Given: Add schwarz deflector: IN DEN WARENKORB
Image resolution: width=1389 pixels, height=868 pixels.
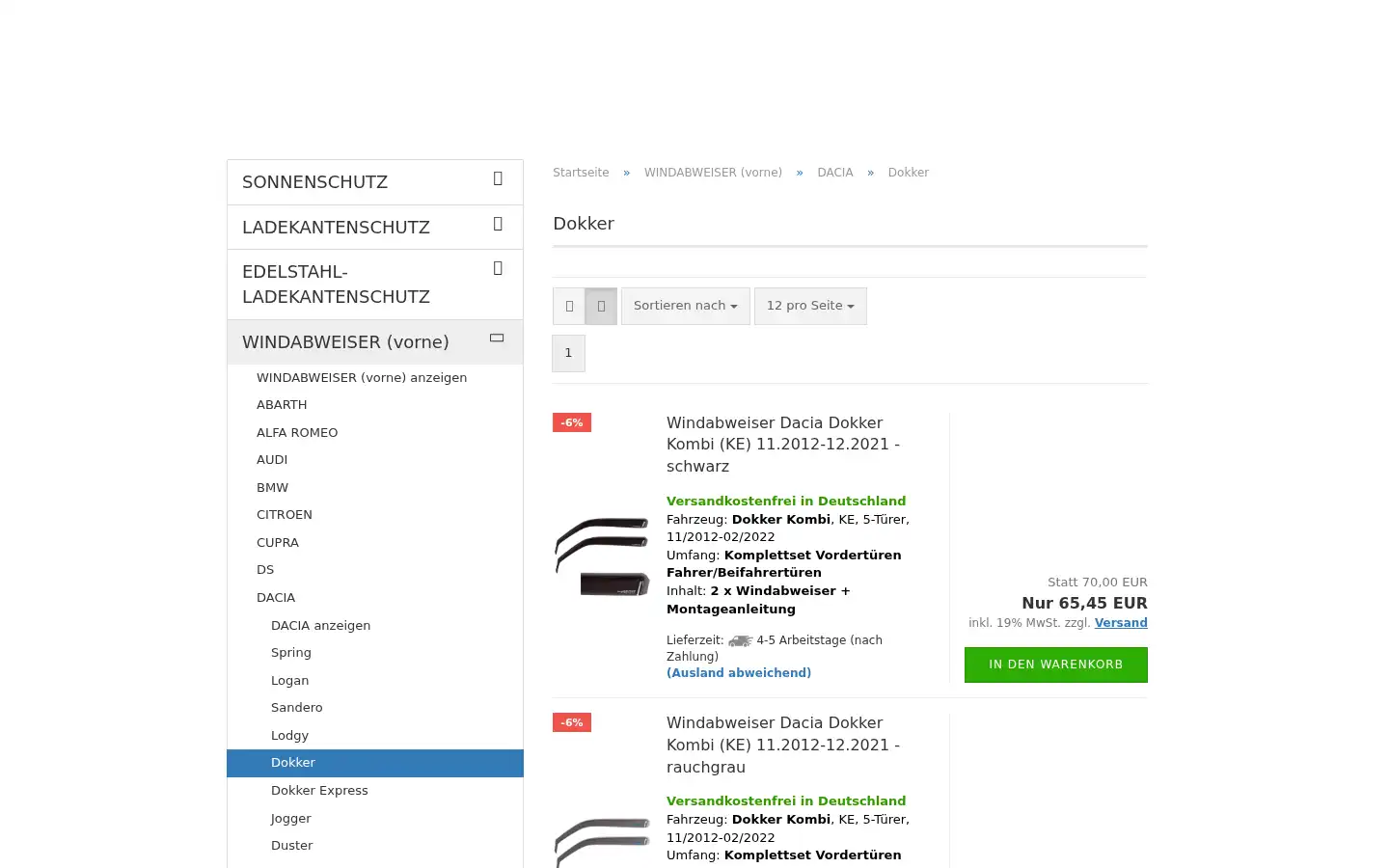Looking at the screenshot, I should (x=1056, y=665).
